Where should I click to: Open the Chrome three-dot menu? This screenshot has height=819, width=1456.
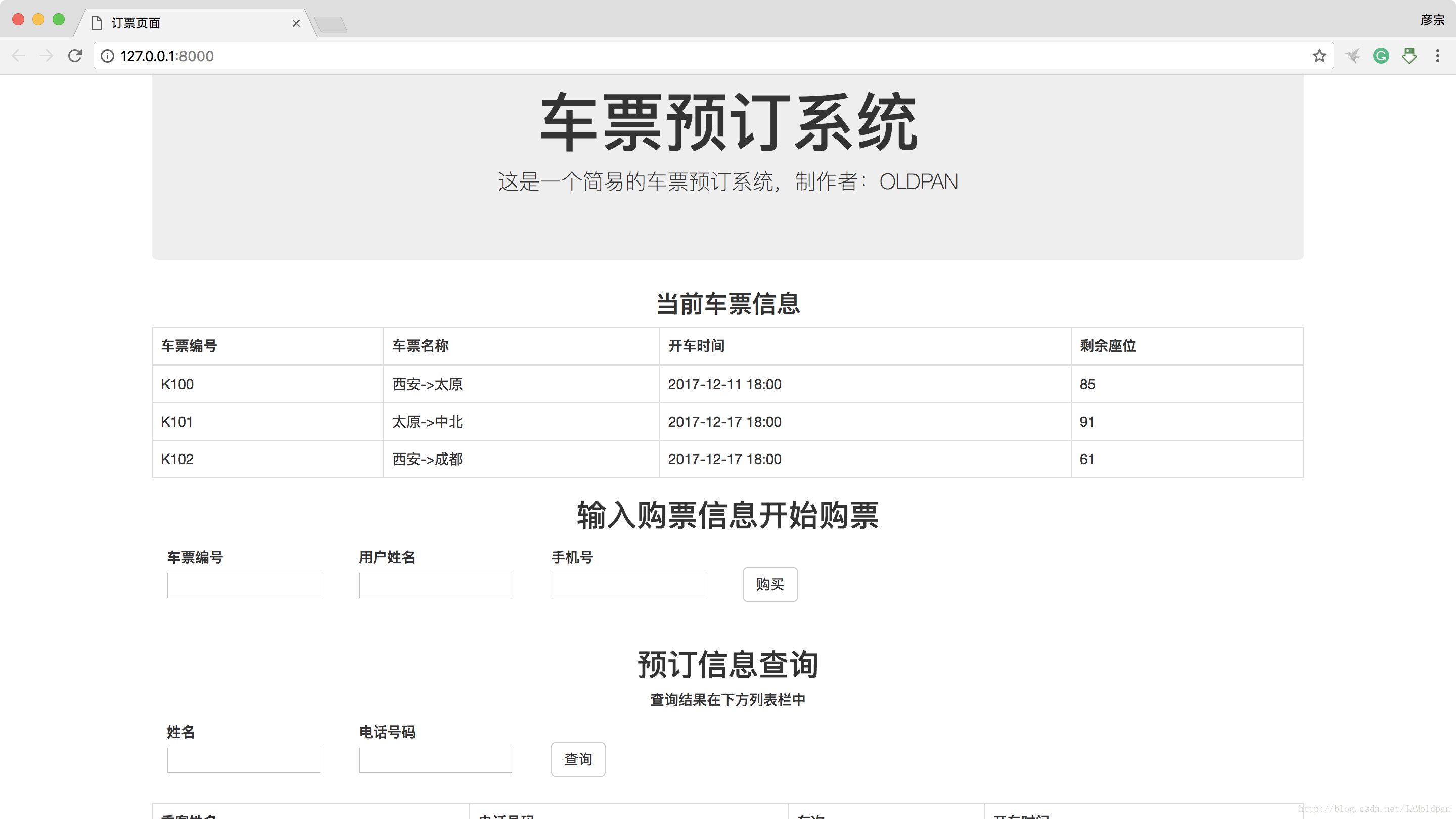tap(1438, 56)
